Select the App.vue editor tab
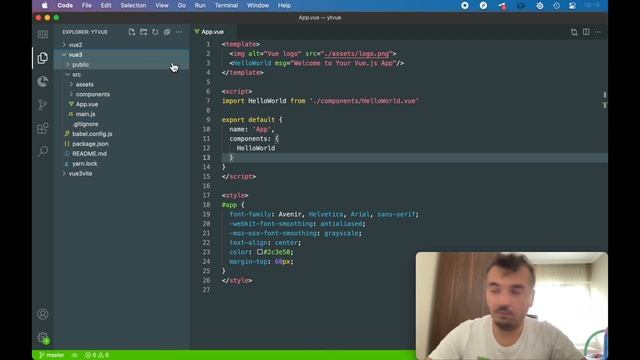 (x=212, y=32)
